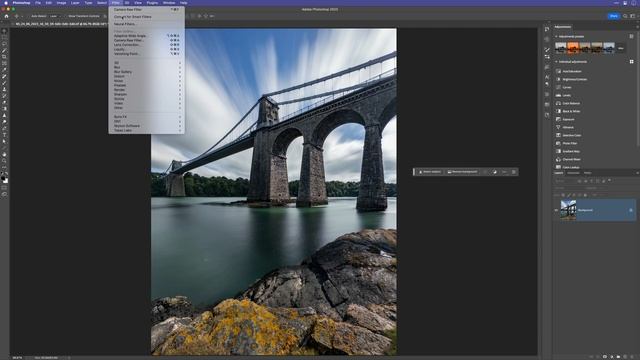
Task: Add a Channel Mixer adjustment
Action: coord(571,159)
